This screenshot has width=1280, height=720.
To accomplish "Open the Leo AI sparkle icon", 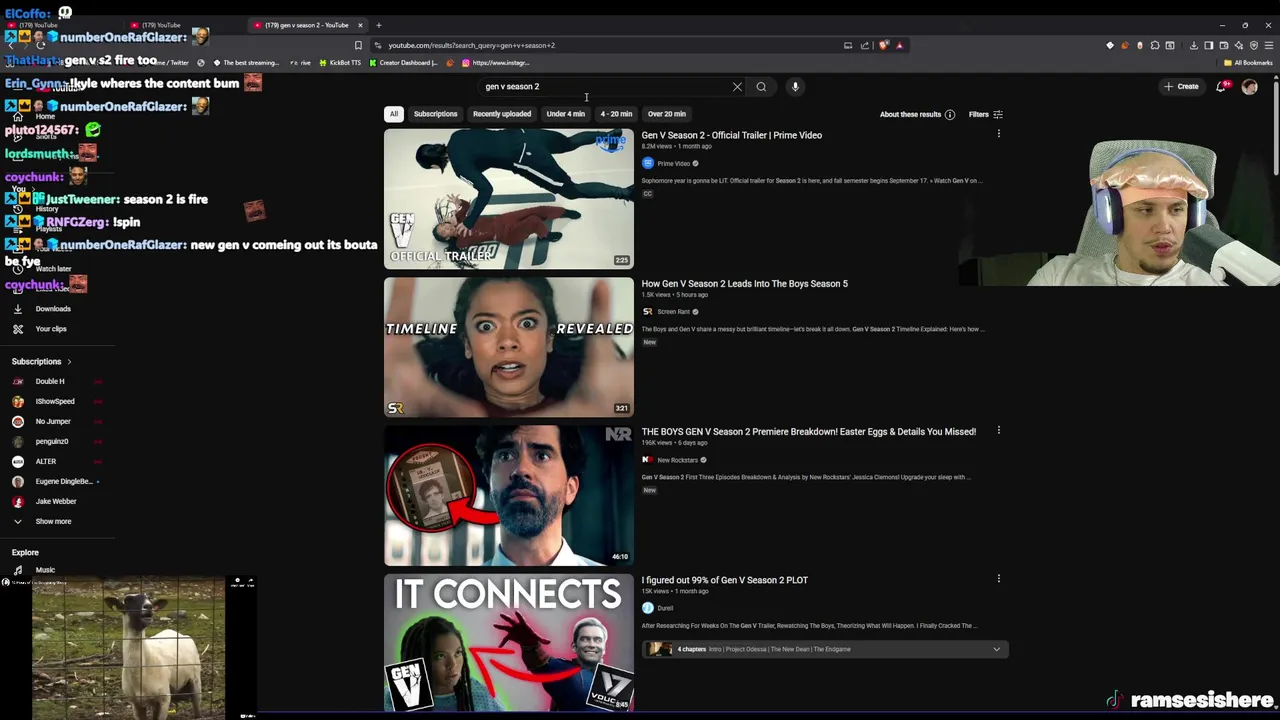I will (1239, 45).
